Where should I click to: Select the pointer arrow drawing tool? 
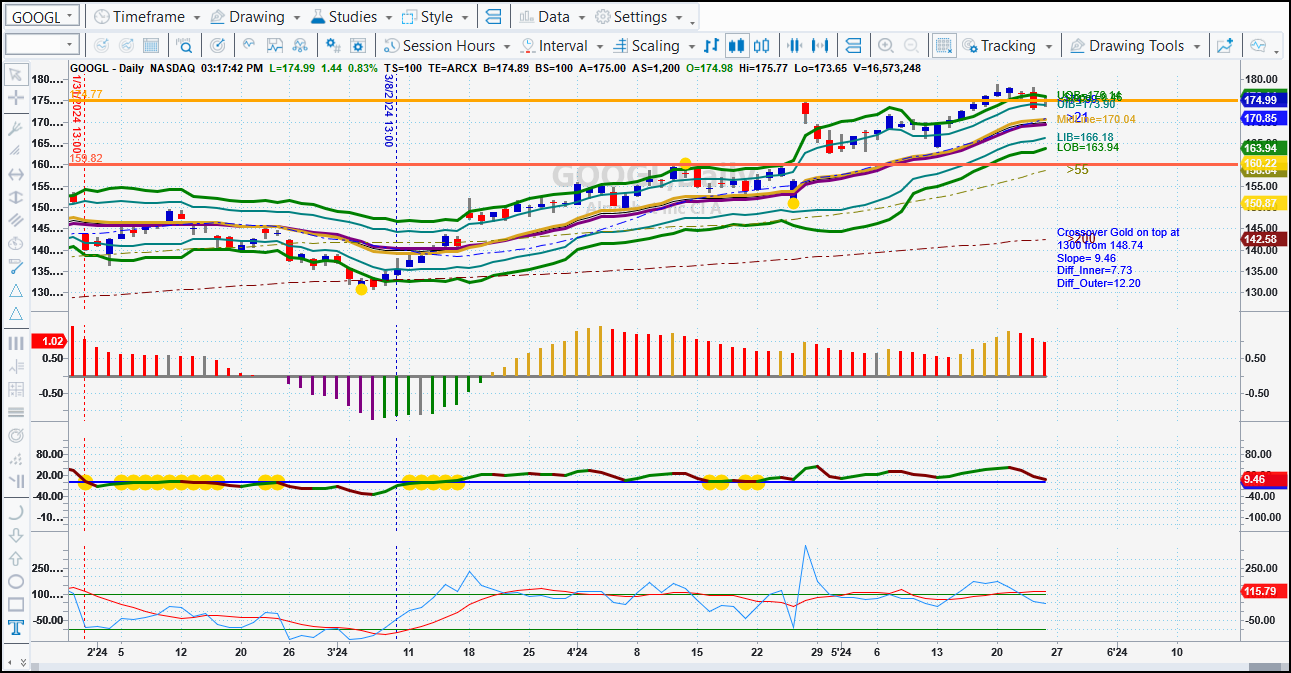point(15,74)
